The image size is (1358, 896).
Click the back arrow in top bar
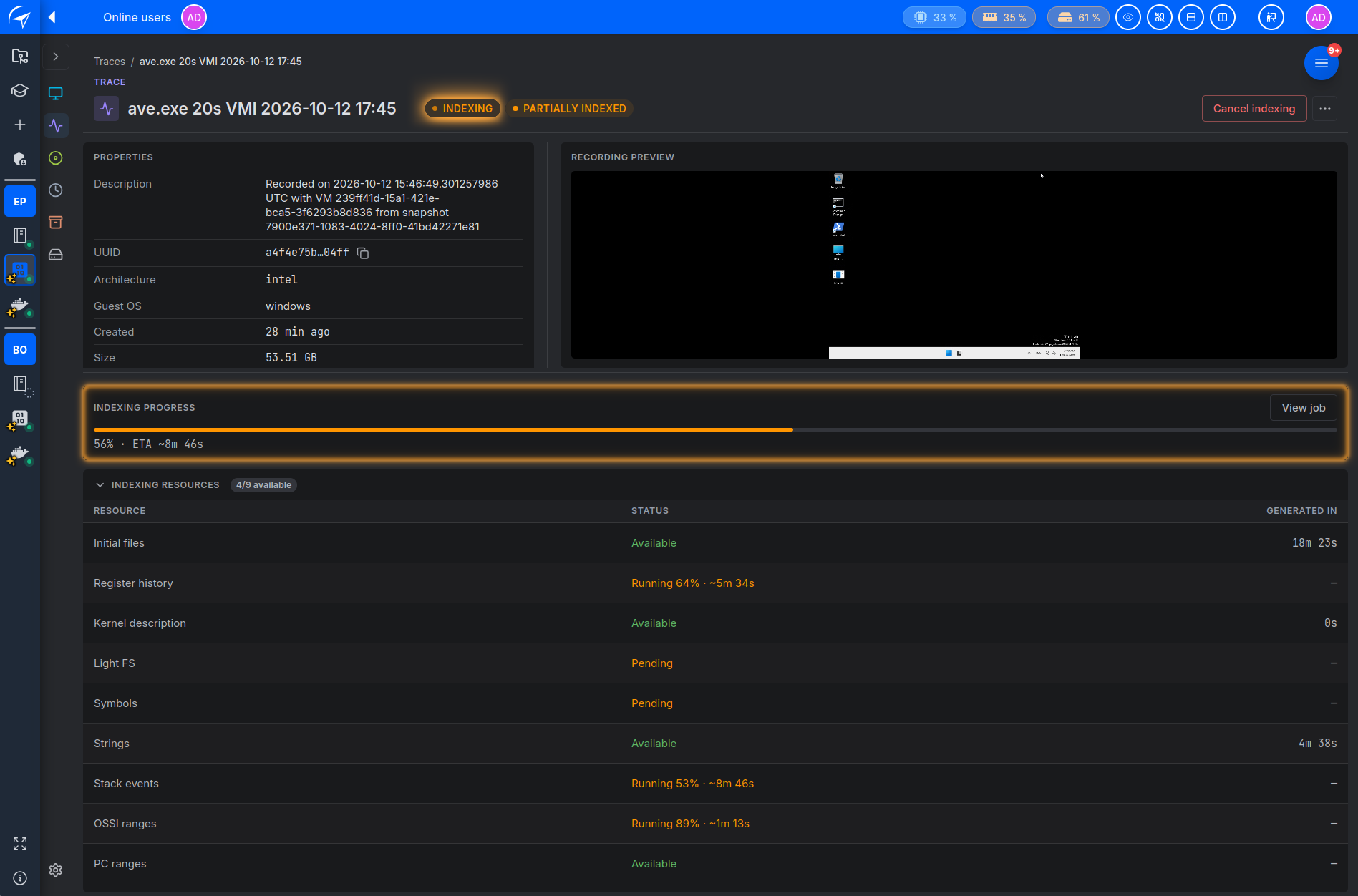click(52, 17)
